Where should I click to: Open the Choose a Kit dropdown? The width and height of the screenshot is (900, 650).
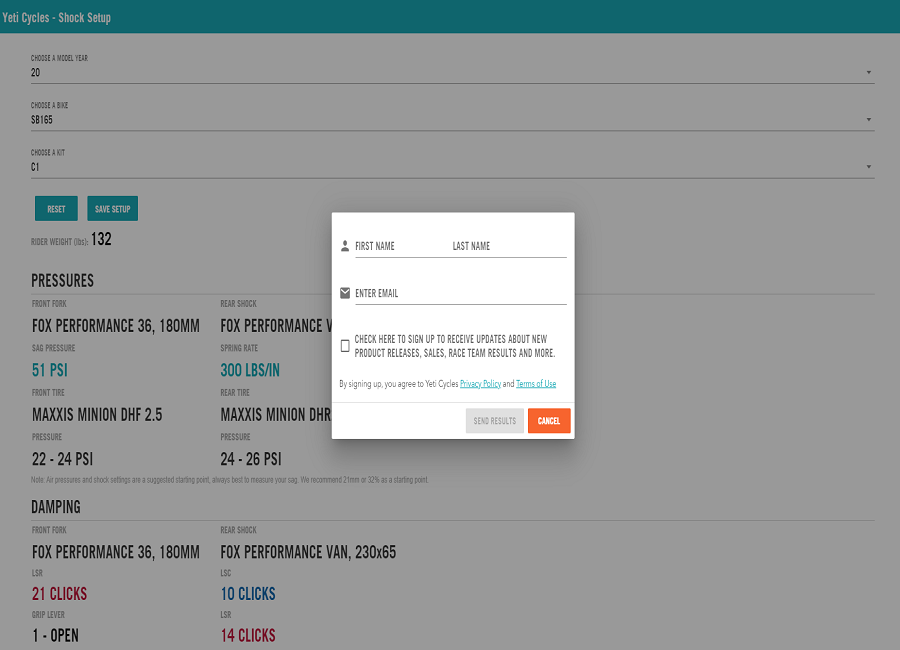452,167
